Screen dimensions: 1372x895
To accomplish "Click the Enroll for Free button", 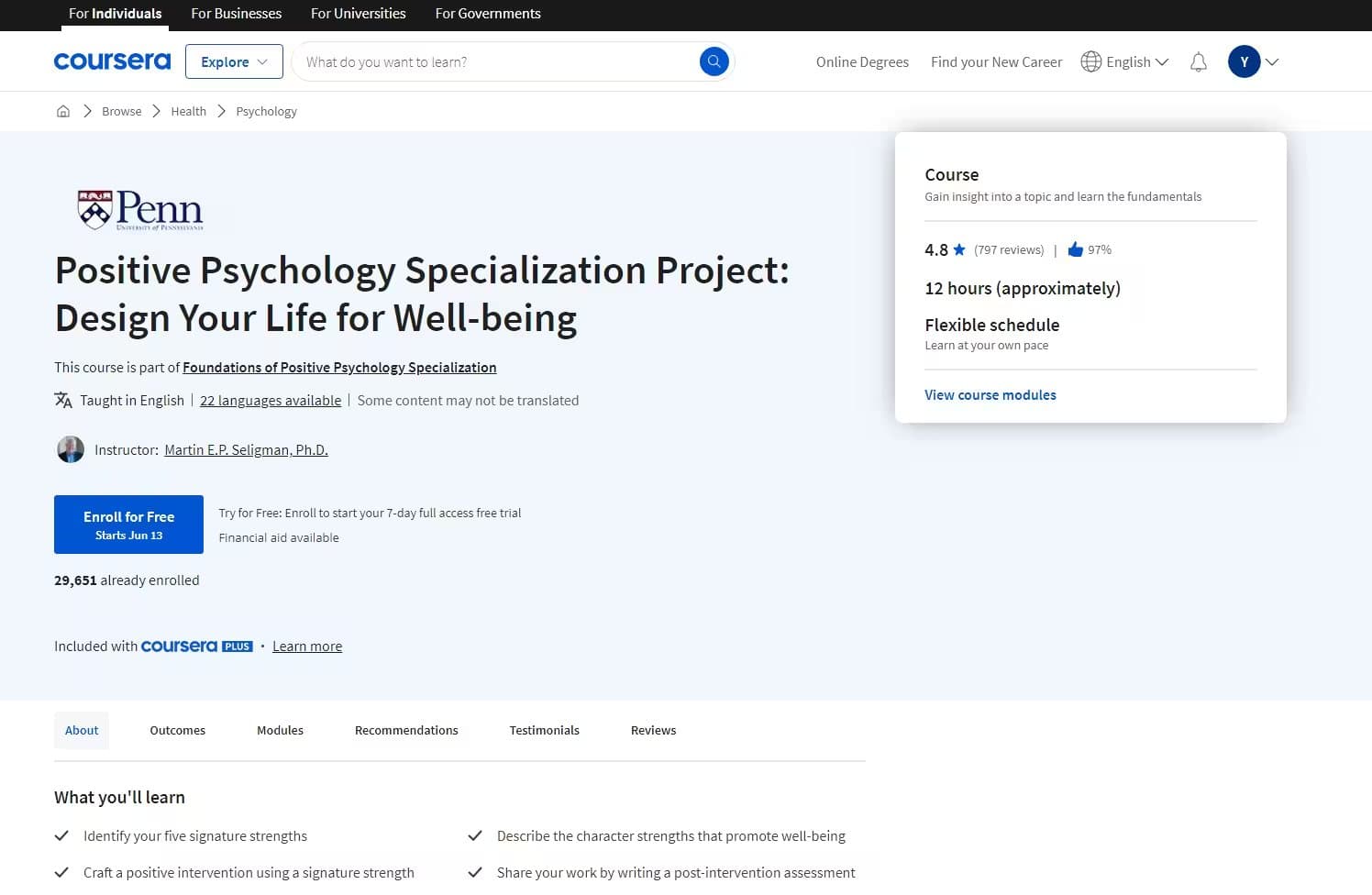I will [x=128, y=525].
